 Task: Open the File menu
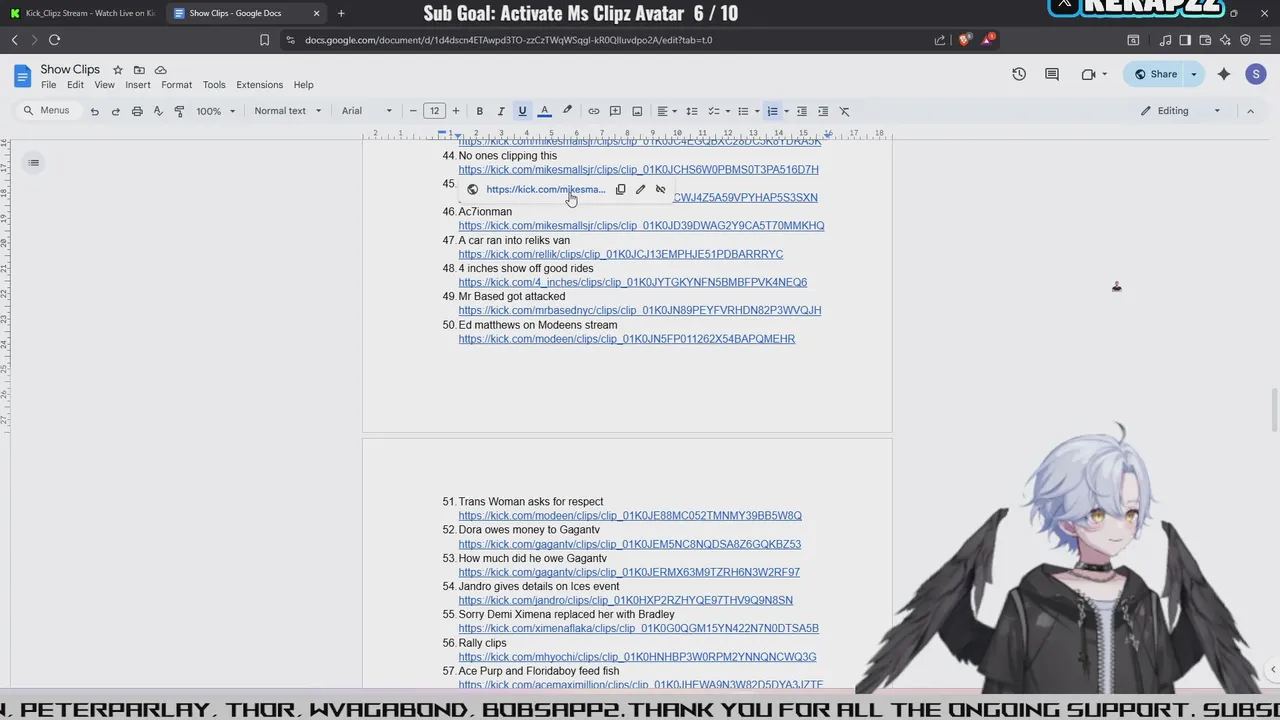tap(48, 85)
